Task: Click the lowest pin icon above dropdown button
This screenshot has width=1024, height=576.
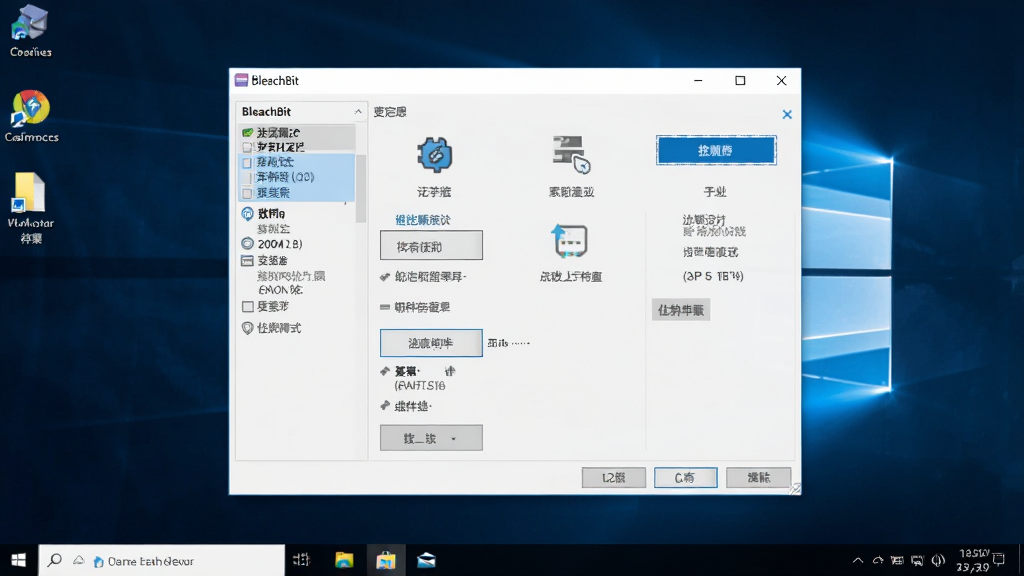Action: click(385, 406)
